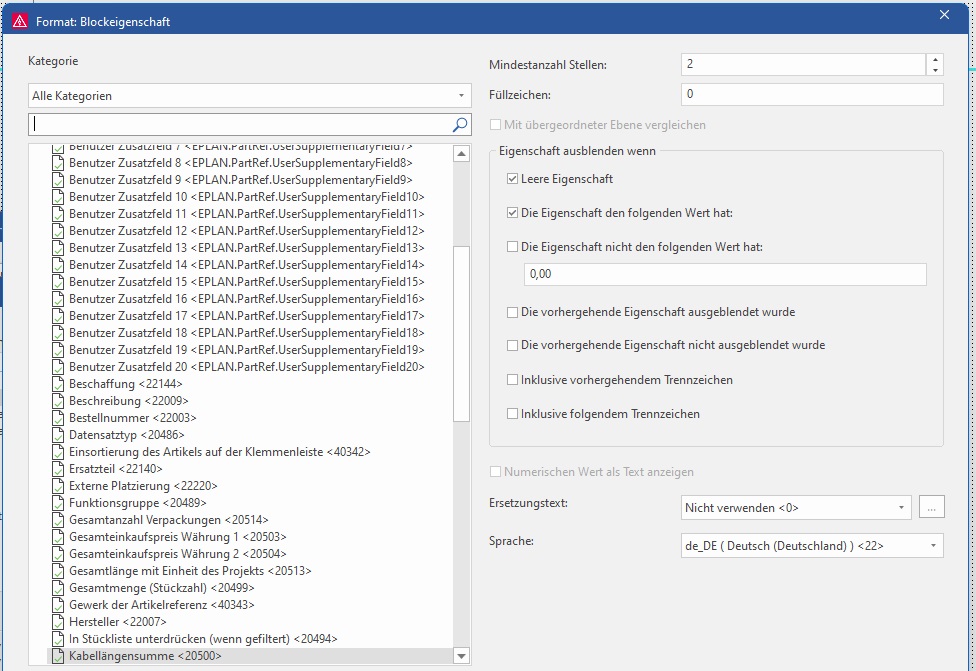Click the icon beside Bestellnummer <22003>
Image resolution: width=976 pixels, height=671 pixels.
tap(58, 418)
